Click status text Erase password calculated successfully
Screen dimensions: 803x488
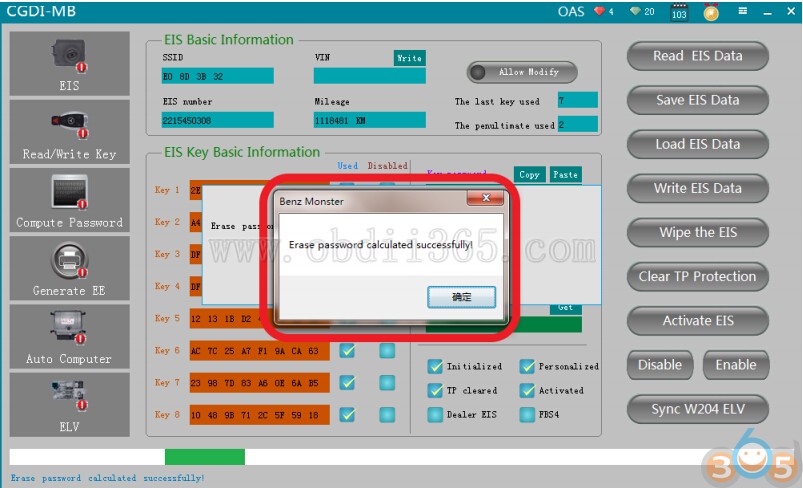pyautogui.click(x=108, y=478)
